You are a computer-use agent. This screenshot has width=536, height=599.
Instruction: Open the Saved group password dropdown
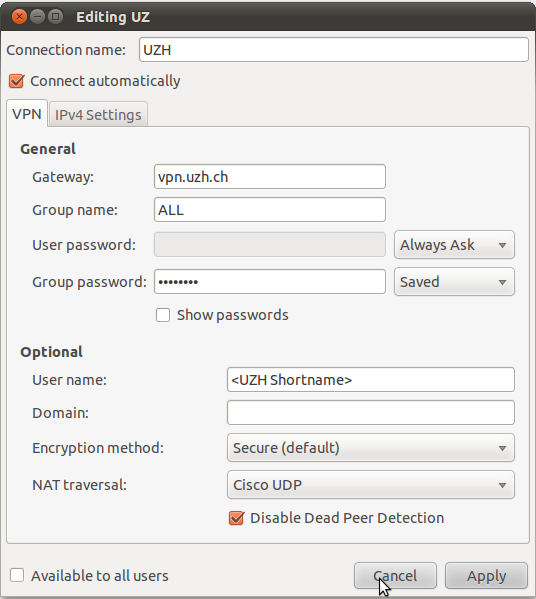[x=454, y=282]
